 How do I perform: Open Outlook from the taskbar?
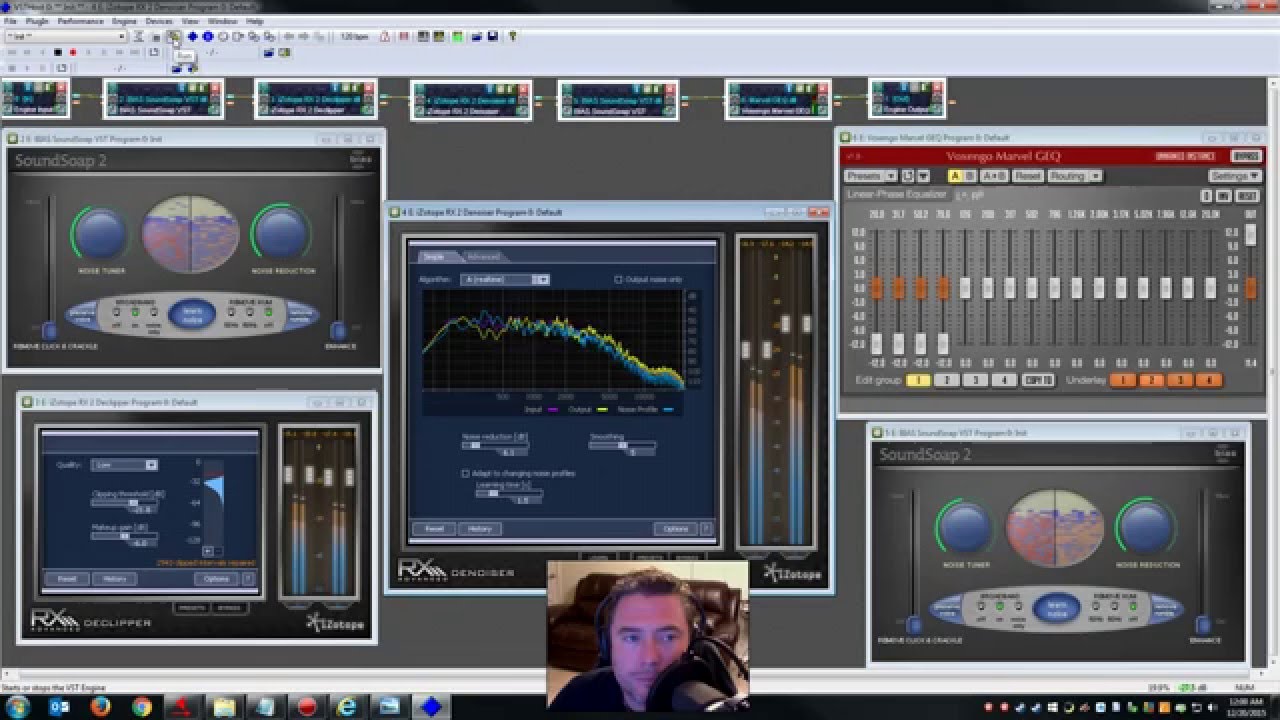[x=58, y=706]
